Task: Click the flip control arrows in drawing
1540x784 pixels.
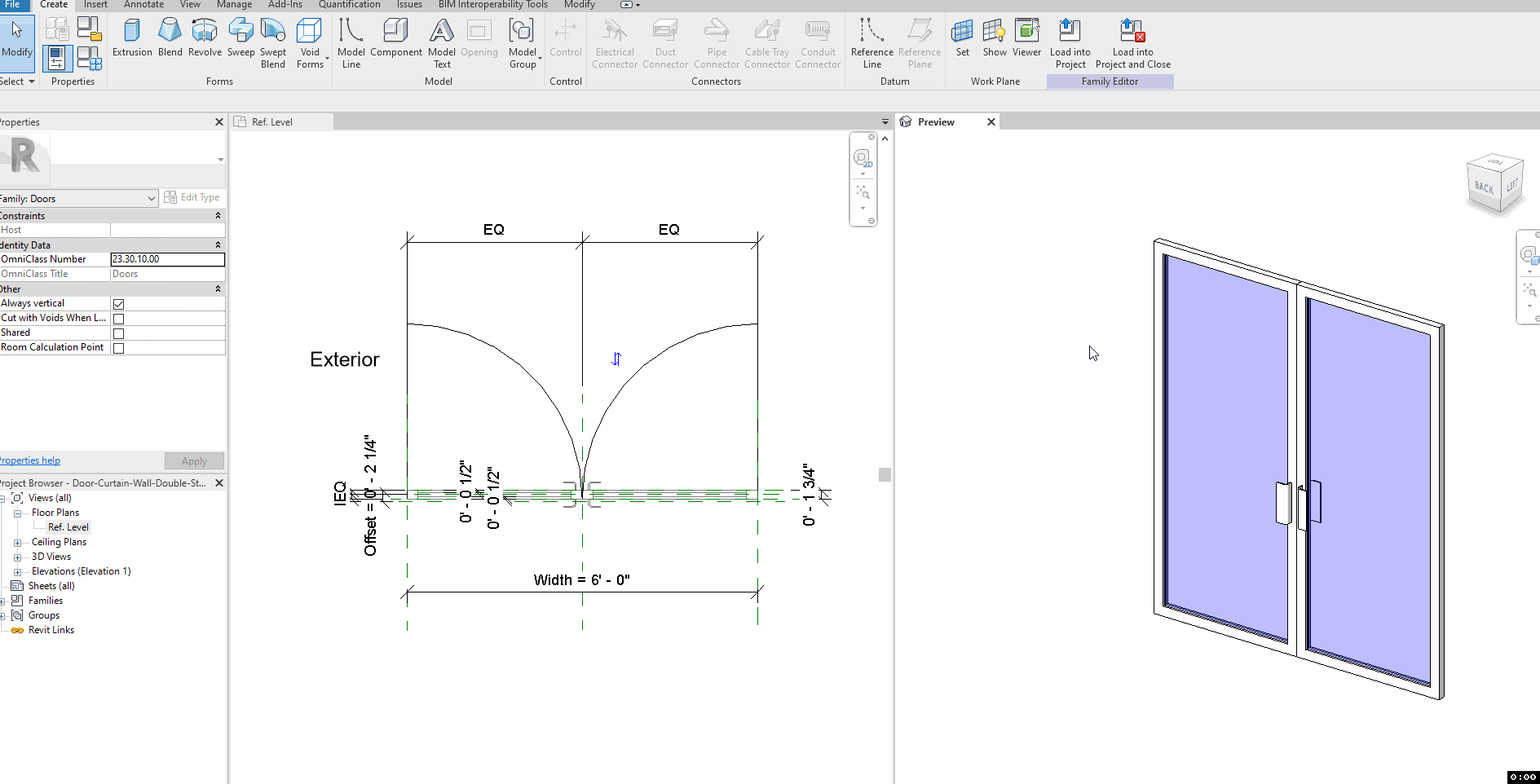Action: coord(616,359)
